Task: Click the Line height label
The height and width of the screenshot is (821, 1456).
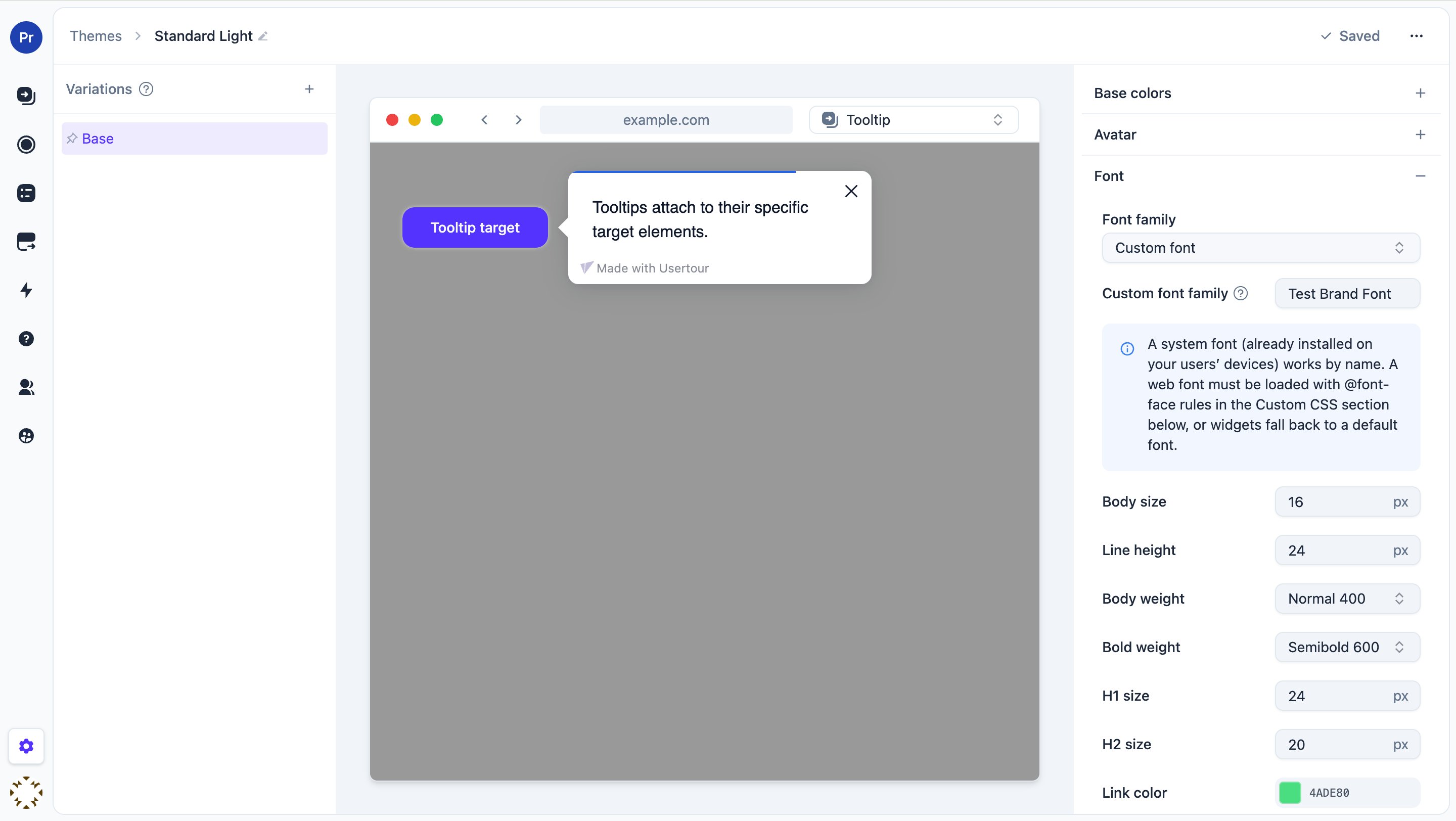Action: (1139, 550)
